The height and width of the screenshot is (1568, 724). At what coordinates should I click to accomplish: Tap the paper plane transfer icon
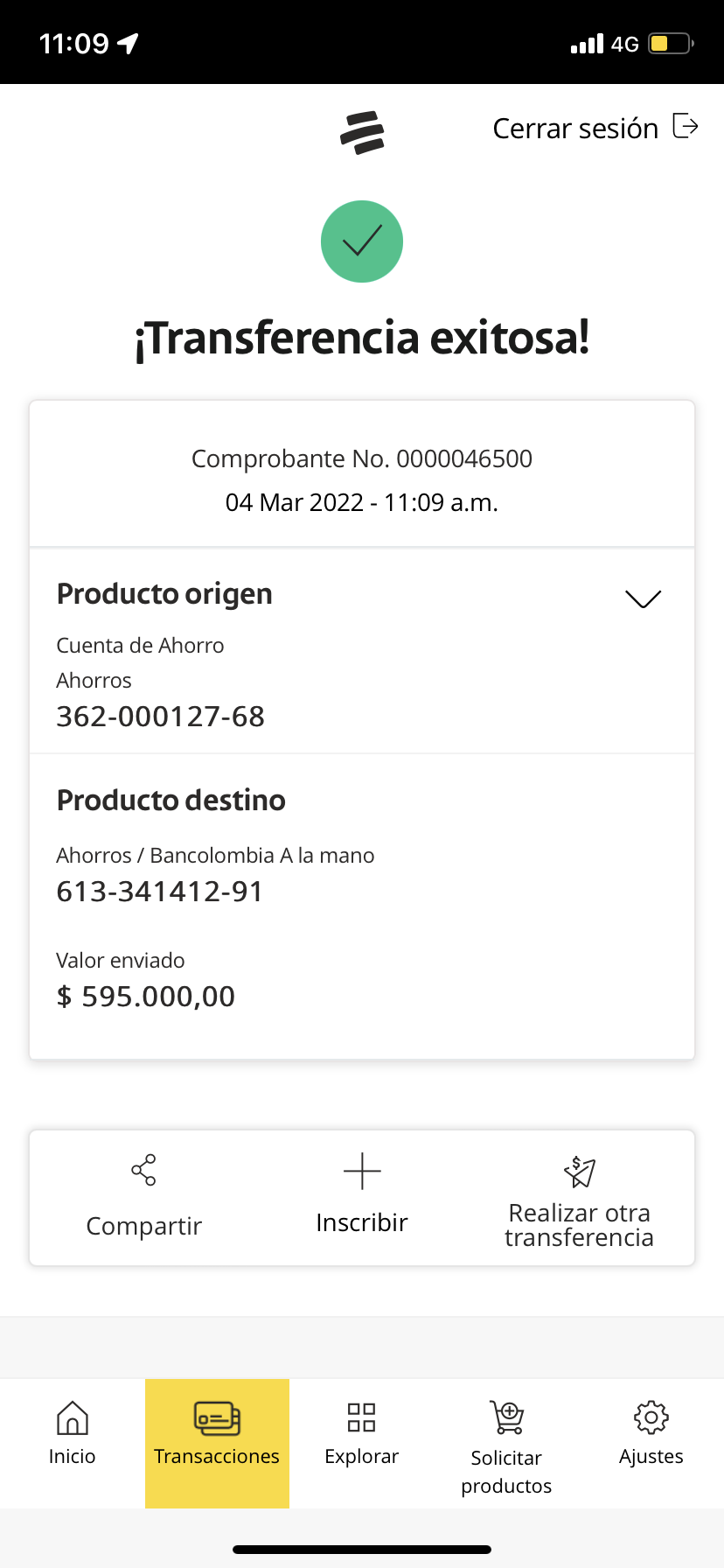point(580,1172)
